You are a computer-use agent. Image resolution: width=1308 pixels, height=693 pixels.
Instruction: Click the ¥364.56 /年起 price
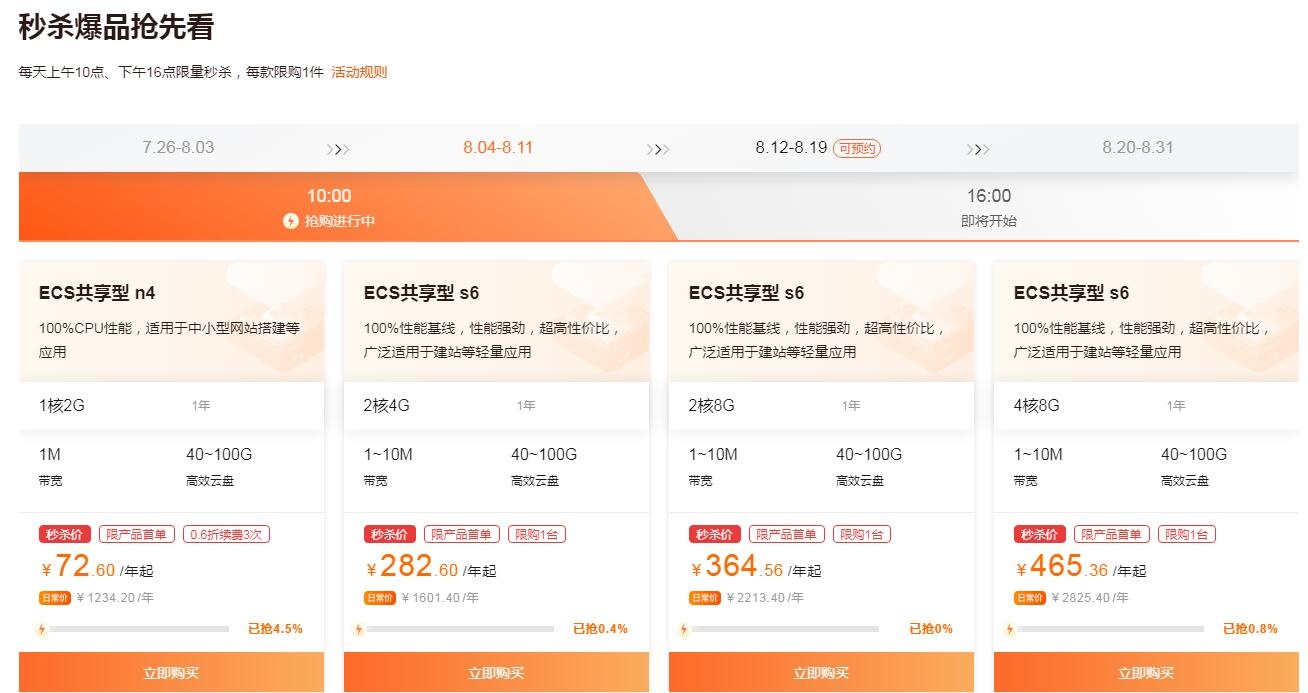[756, 567]
